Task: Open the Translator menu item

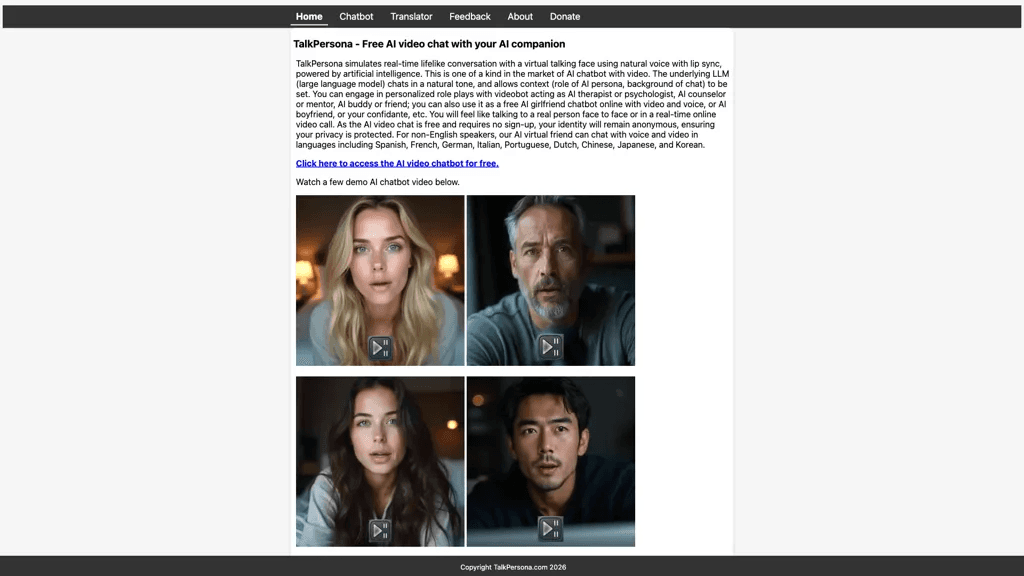Action: click(411, 16)
